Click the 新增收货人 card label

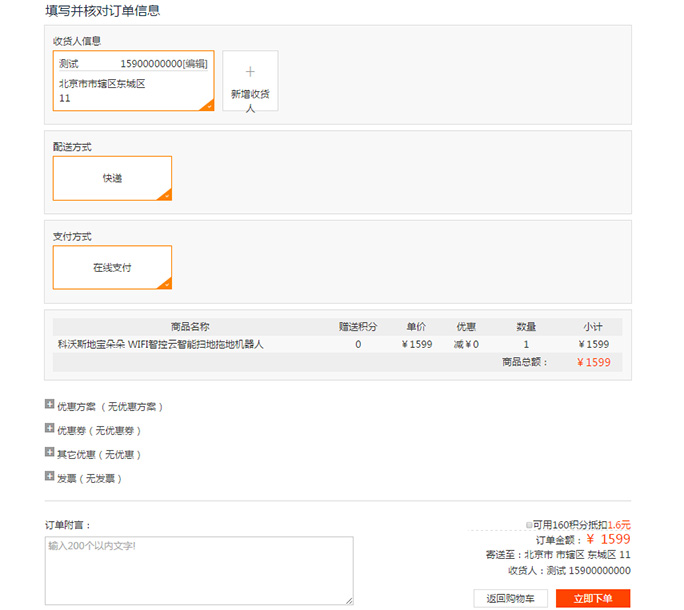[250, 101]
